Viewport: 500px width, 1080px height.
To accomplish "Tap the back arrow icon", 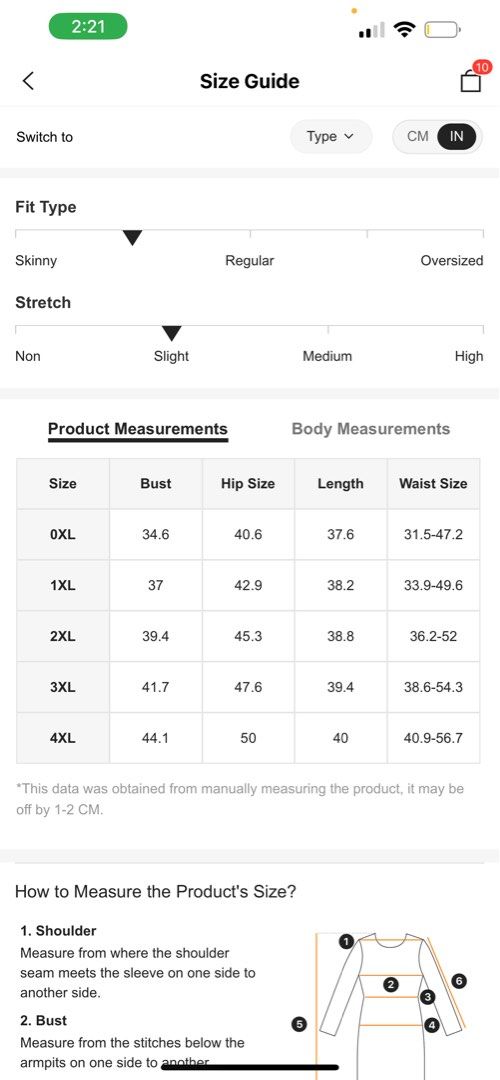I will pyautogui.click(x=28, y=81).
